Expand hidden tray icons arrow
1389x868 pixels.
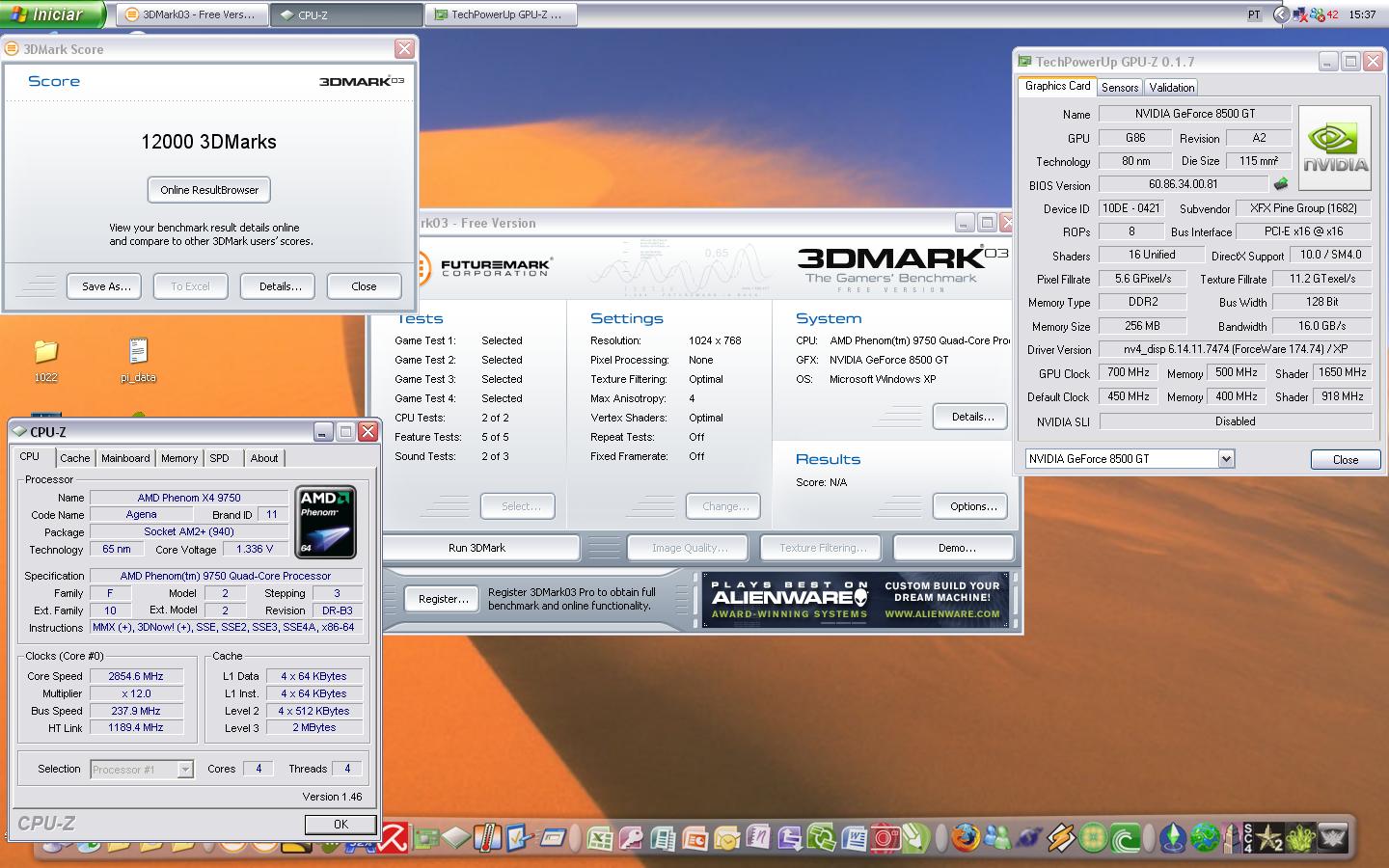(x=1281, y=14)
